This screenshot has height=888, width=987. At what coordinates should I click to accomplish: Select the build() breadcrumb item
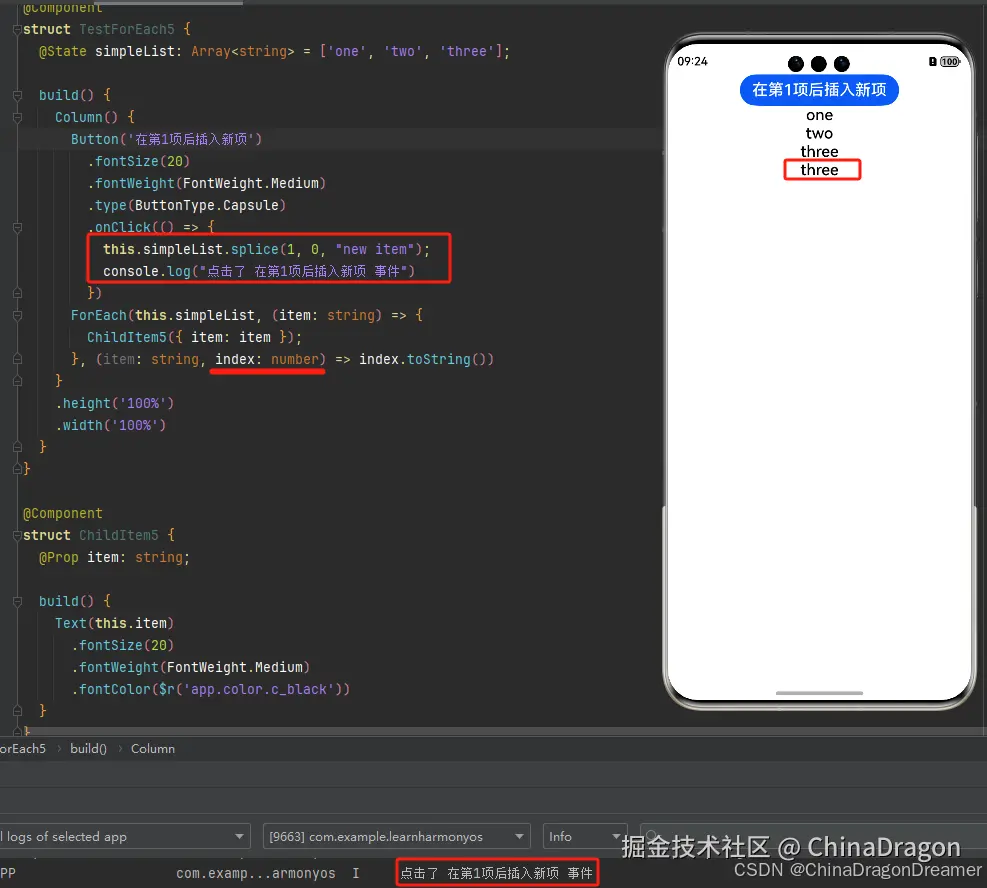(x=88, y=748)
